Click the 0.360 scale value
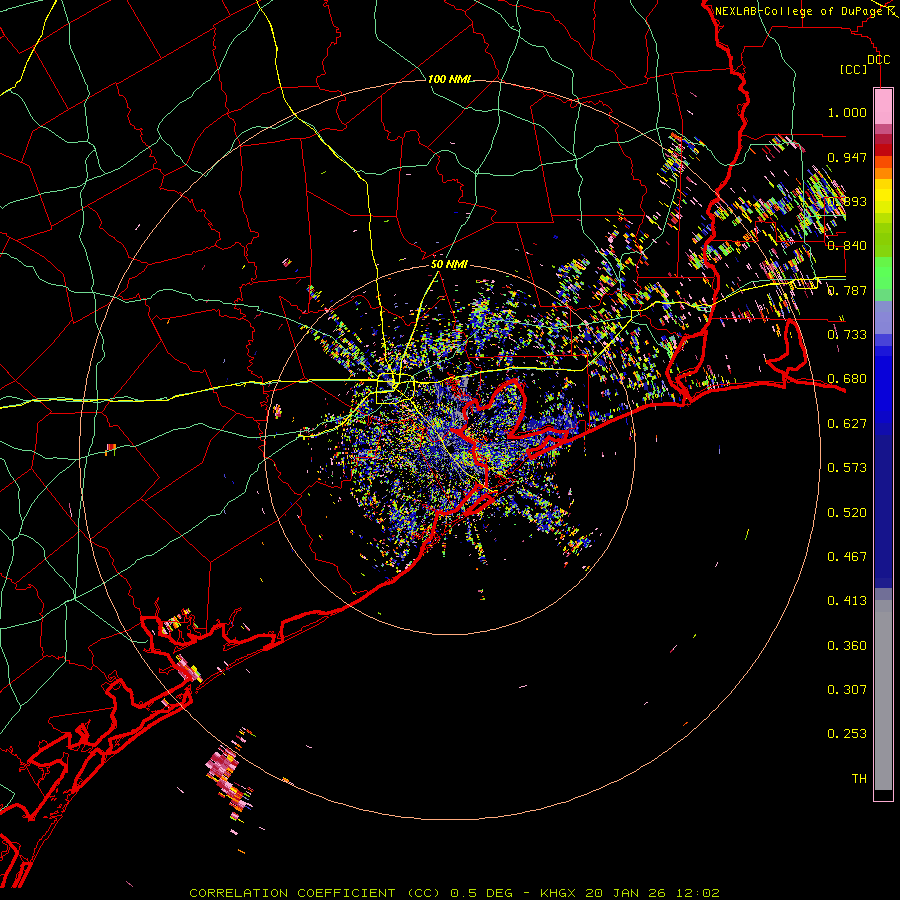This screenshot has width=900, height=900. pyautogui.click(x=847, y=646)
